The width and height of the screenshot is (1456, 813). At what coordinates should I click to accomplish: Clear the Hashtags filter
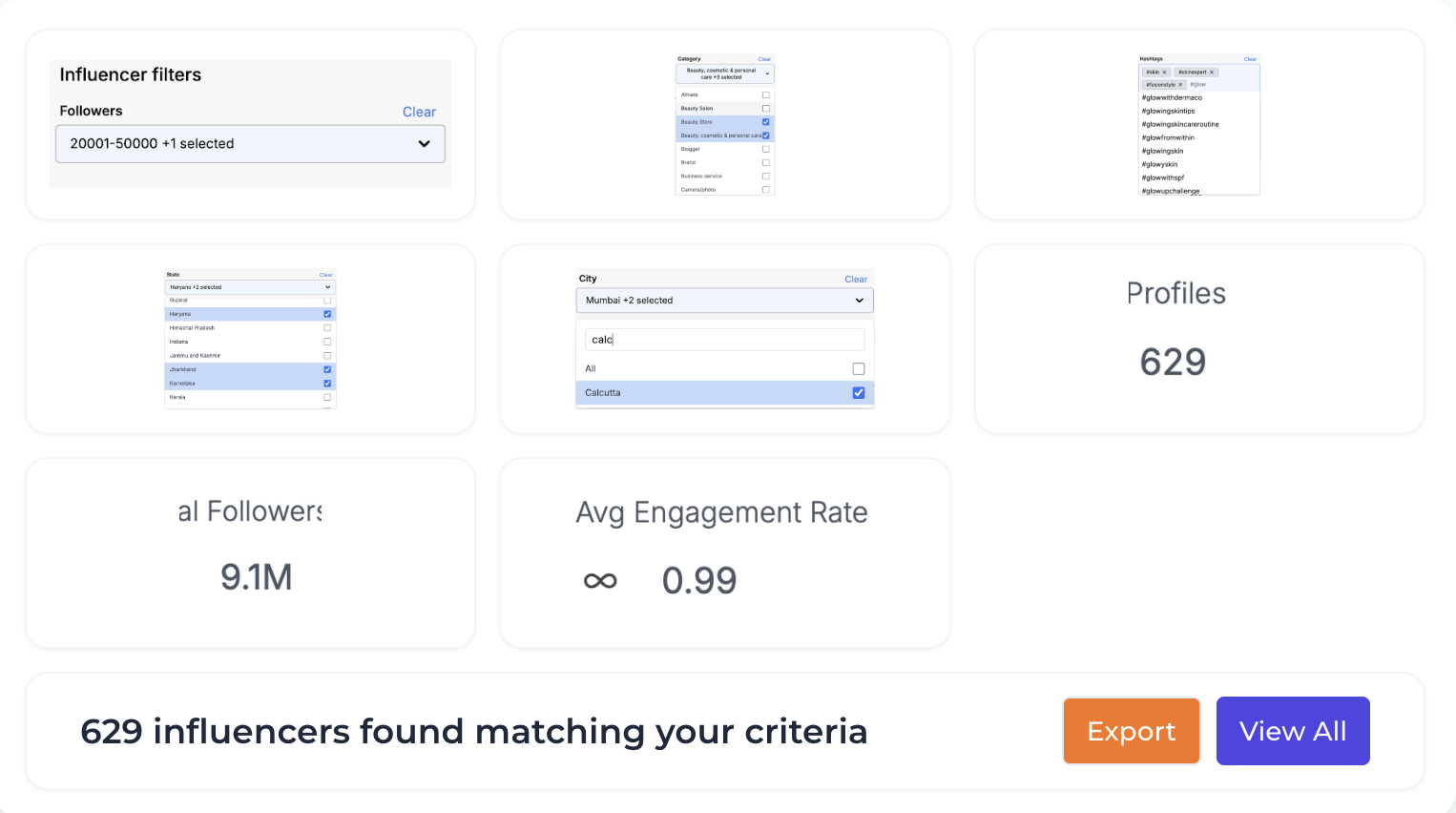(1250, 58)
